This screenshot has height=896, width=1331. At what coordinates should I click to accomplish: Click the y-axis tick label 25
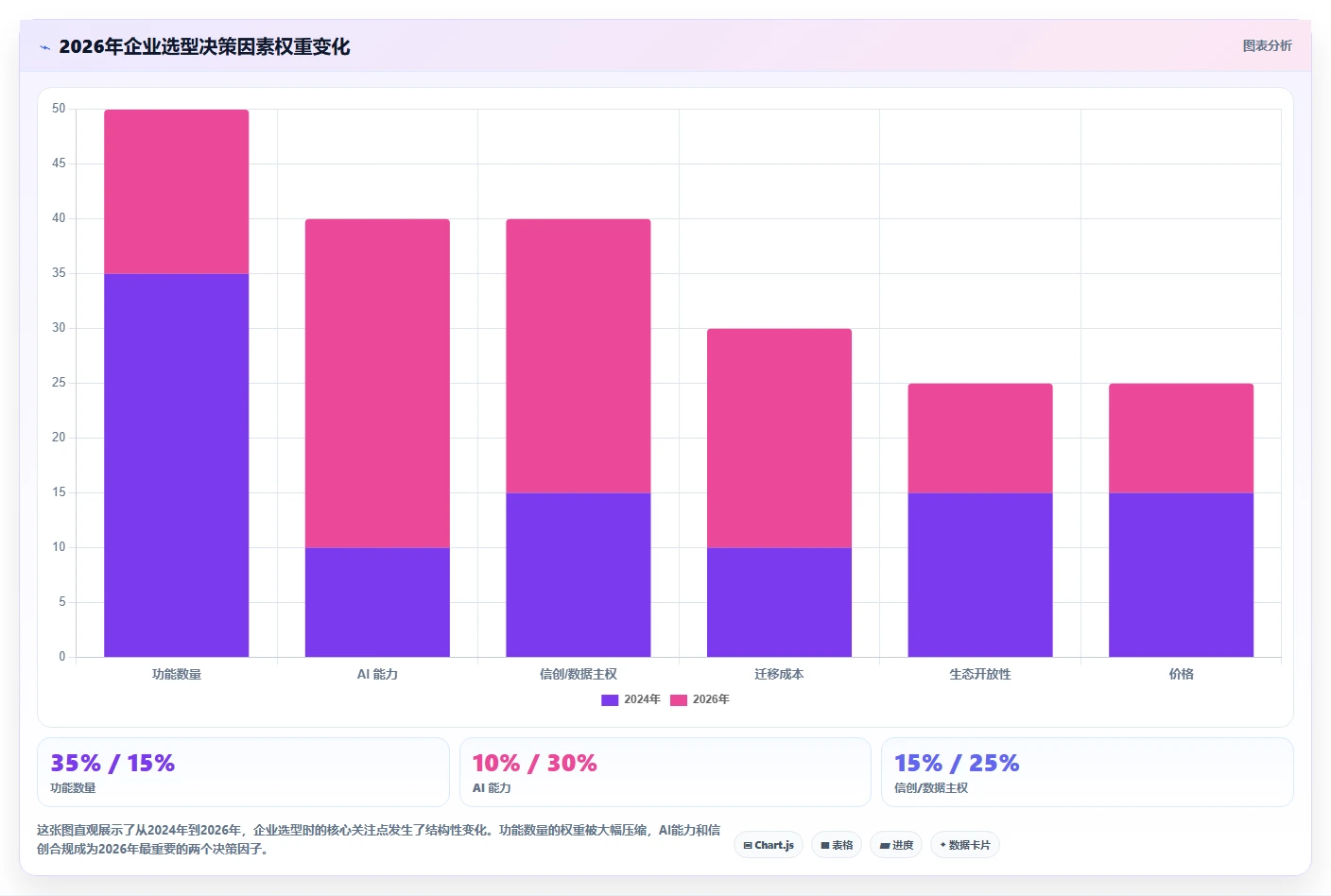(59, 383)
